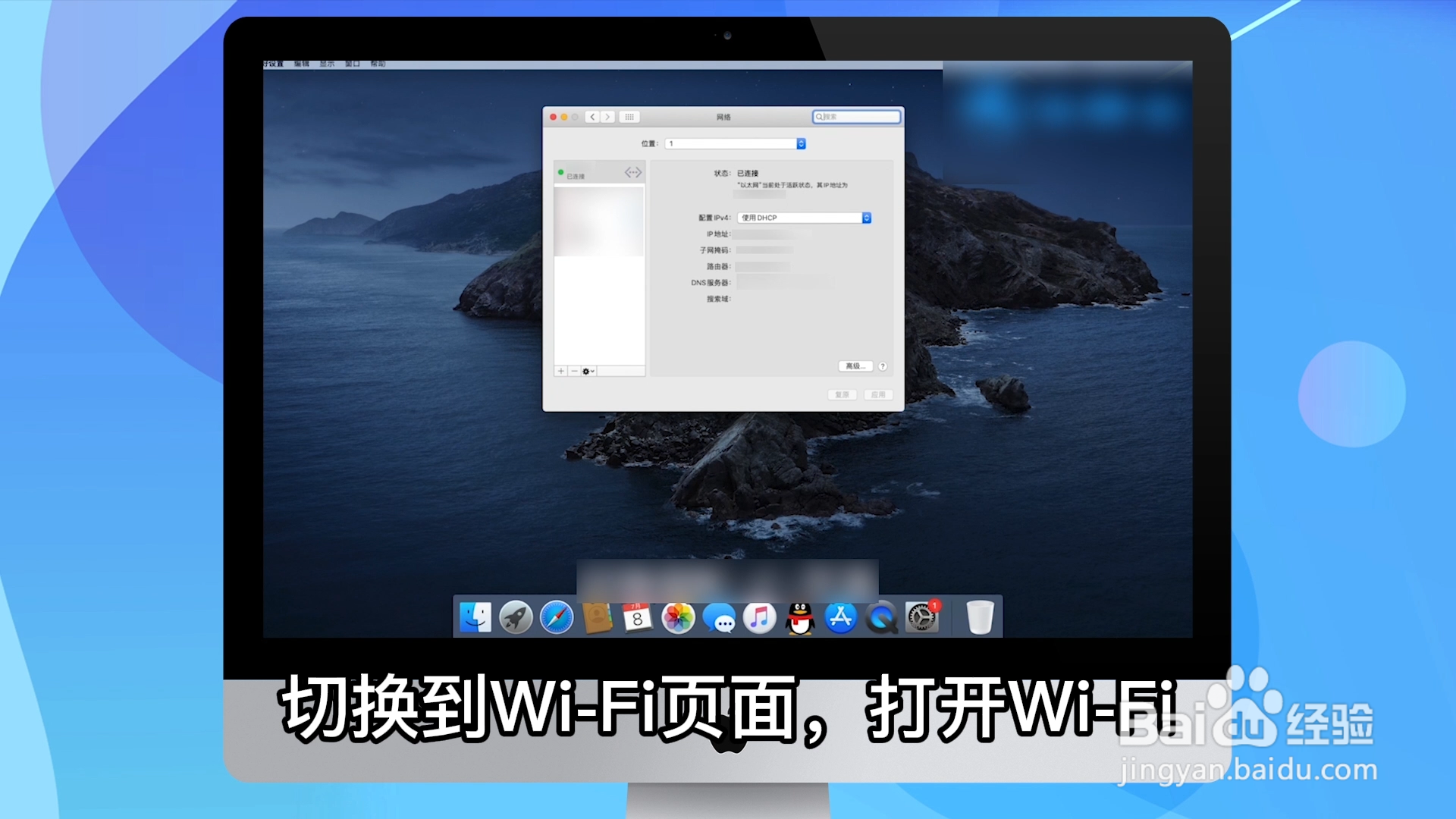Open the Calendar app showing July 8

point(638,618)
